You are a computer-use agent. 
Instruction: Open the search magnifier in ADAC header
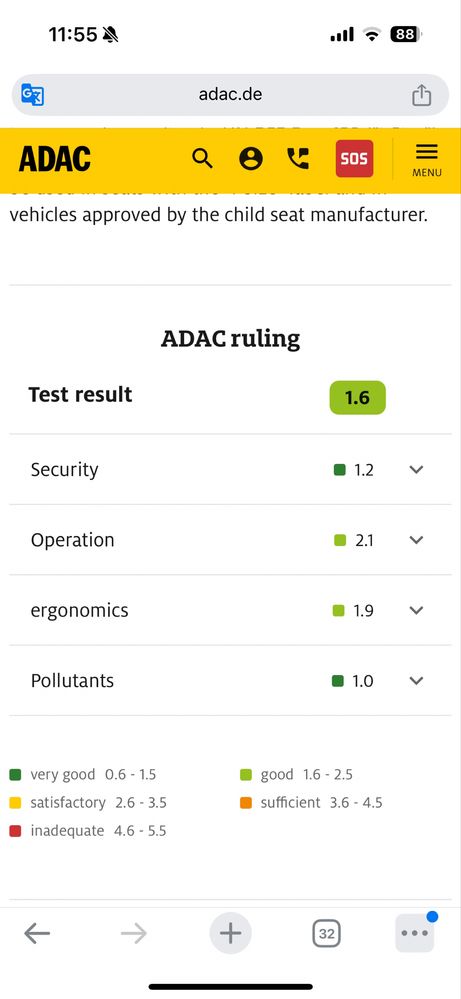pos(202,158)
